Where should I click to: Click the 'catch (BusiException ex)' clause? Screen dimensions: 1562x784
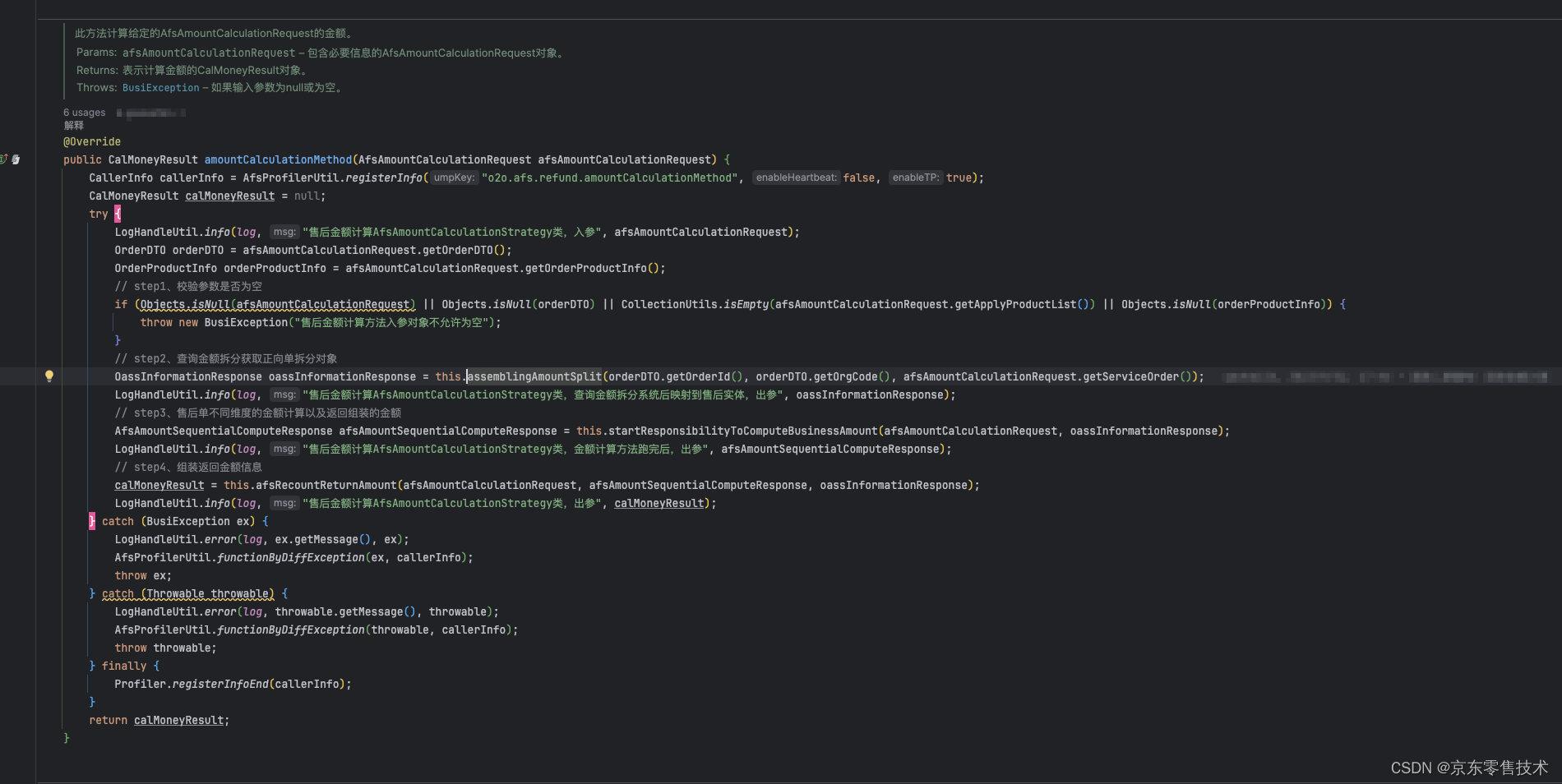(x=178, y=521)
